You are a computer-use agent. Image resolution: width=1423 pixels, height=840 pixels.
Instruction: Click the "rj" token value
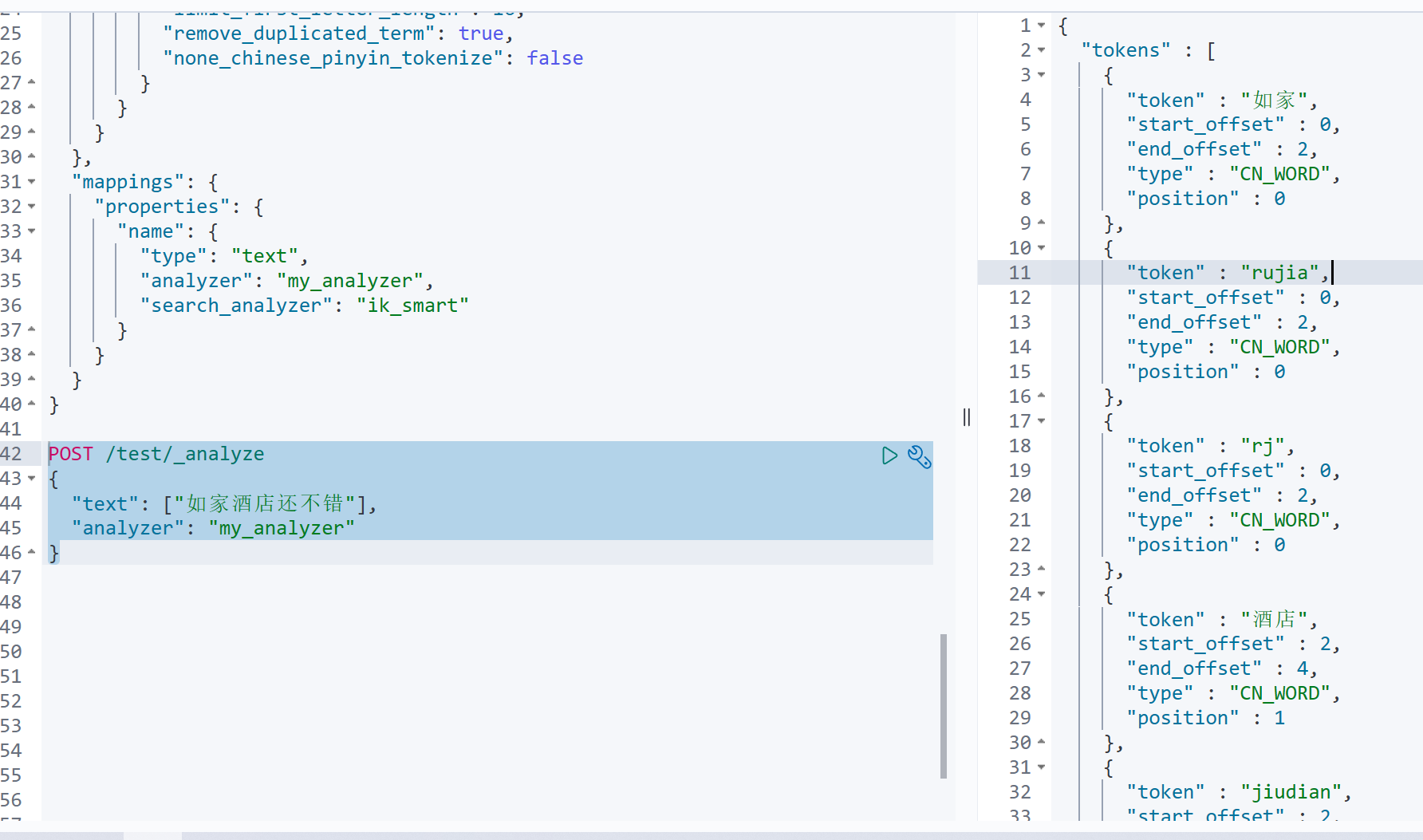[1263, 446]
